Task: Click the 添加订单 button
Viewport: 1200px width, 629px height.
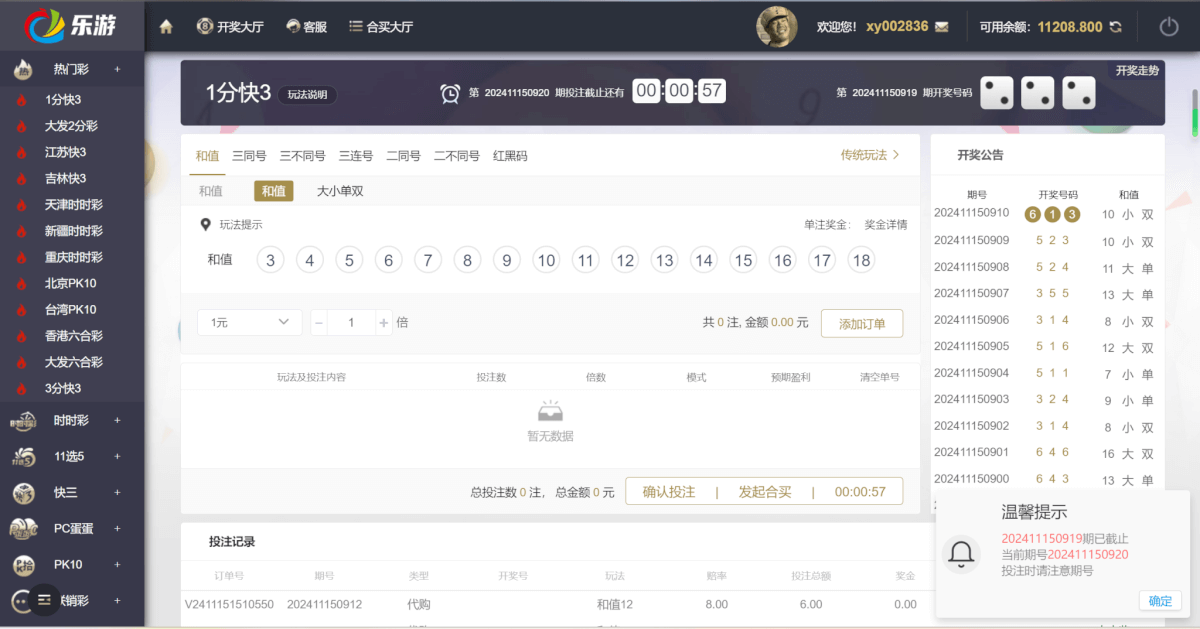Action: (861, 323)
